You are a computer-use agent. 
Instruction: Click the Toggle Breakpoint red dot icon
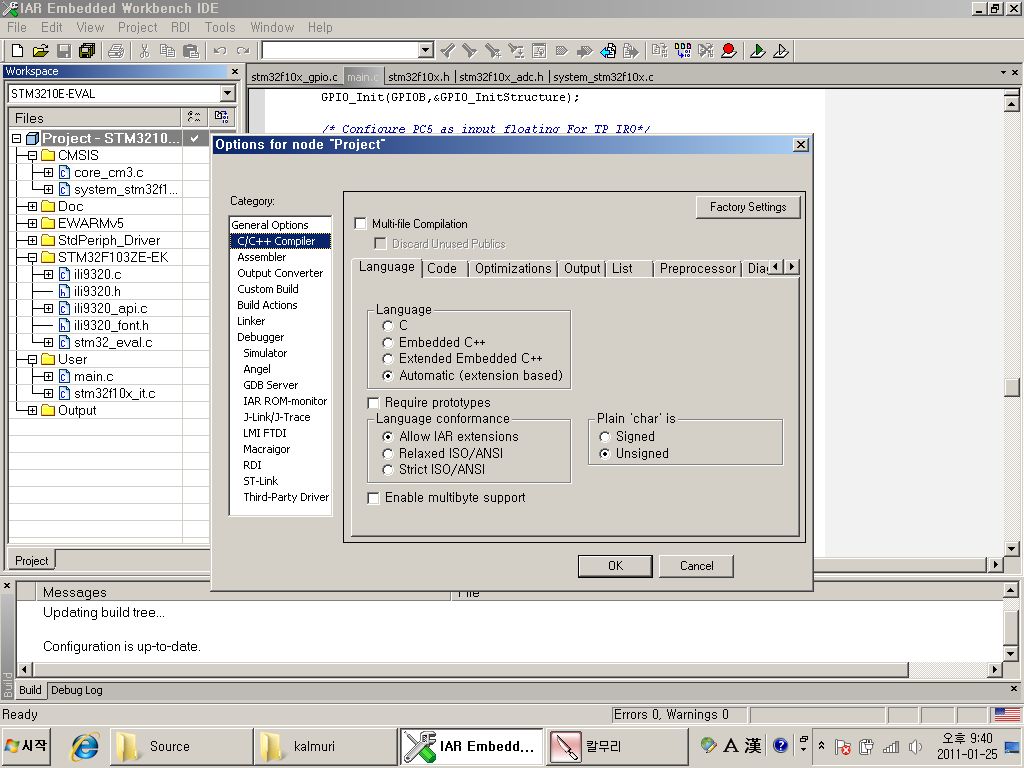pyautogui.click(x=729, y=50)
